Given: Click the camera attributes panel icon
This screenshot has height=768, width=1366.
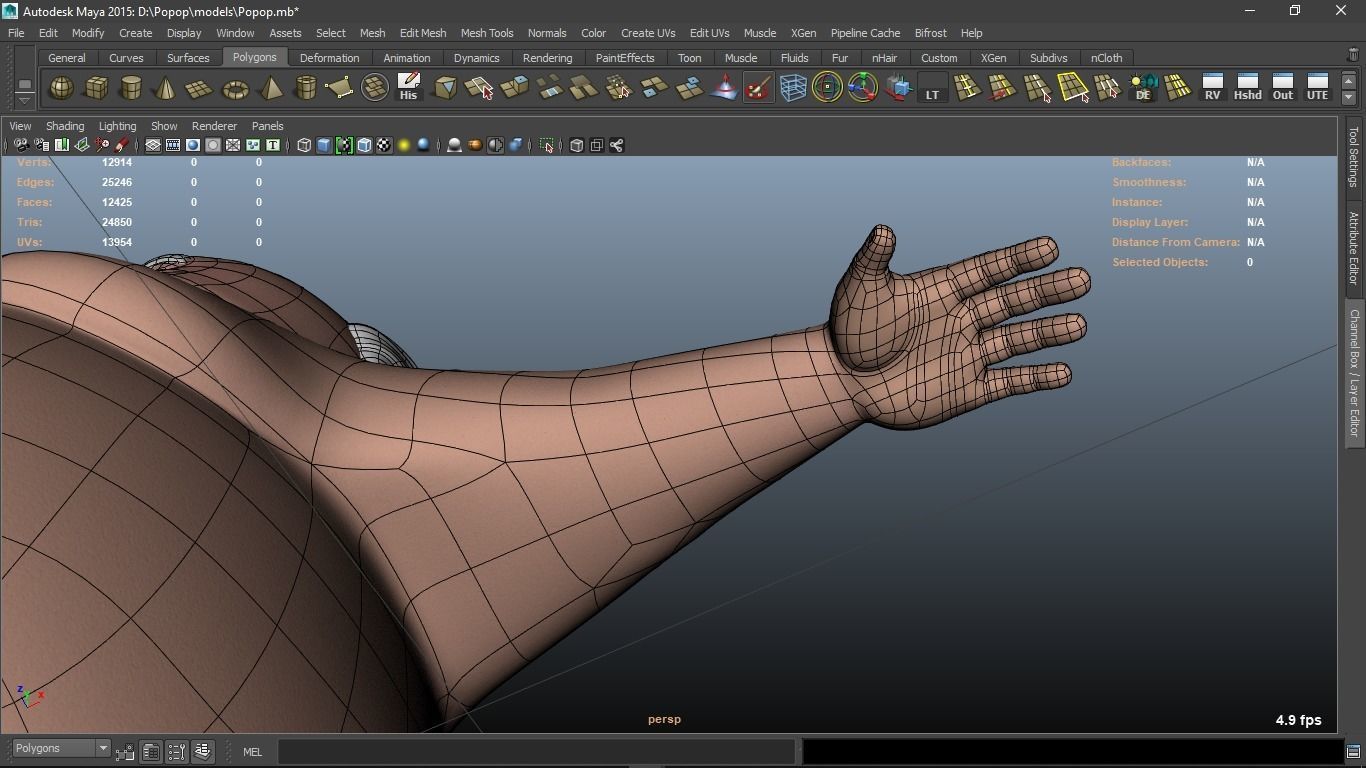Looking at the screenshot, I should (x=41, y=146).
